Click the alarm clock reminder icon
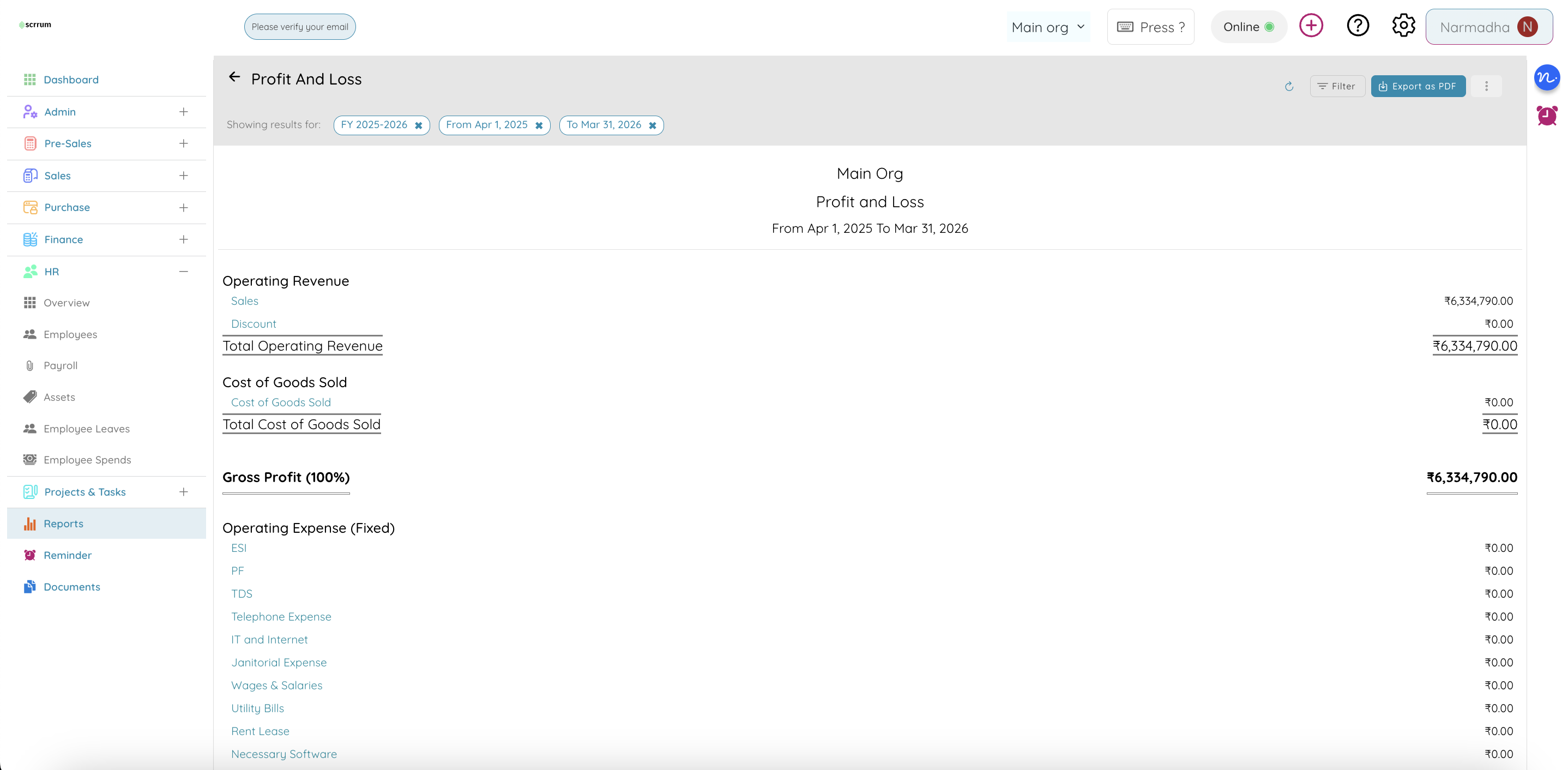The width and height of the screenshot is (1568, 770). pyautogui.click(x=1547, y=116)
